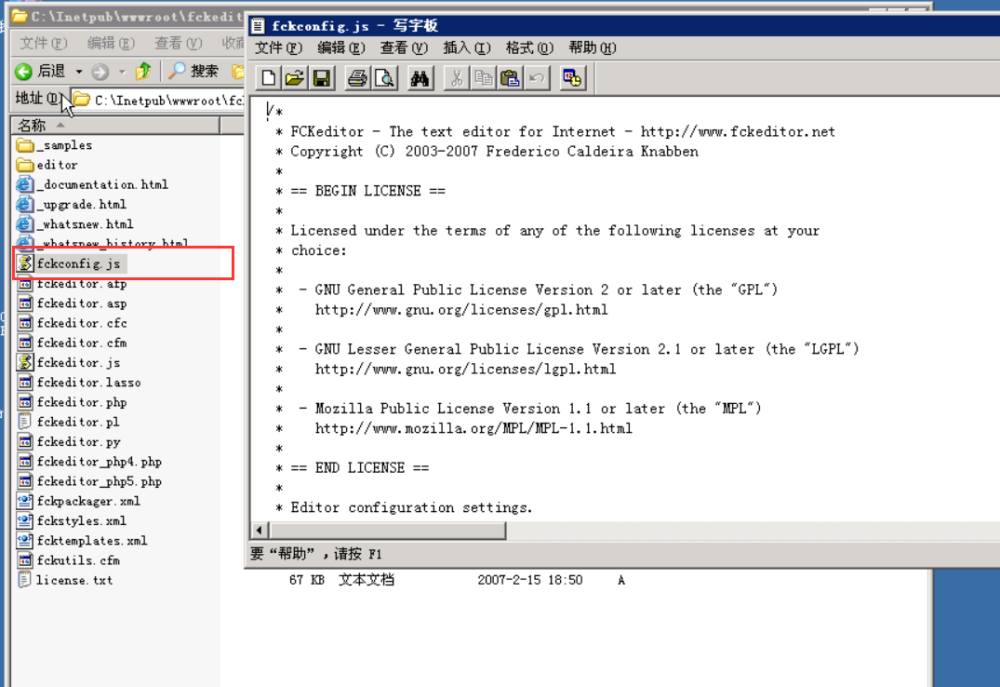Open the 查看 menu in Explorer window
Screen dimensions: 1000x687
click(x=179, y=43)
